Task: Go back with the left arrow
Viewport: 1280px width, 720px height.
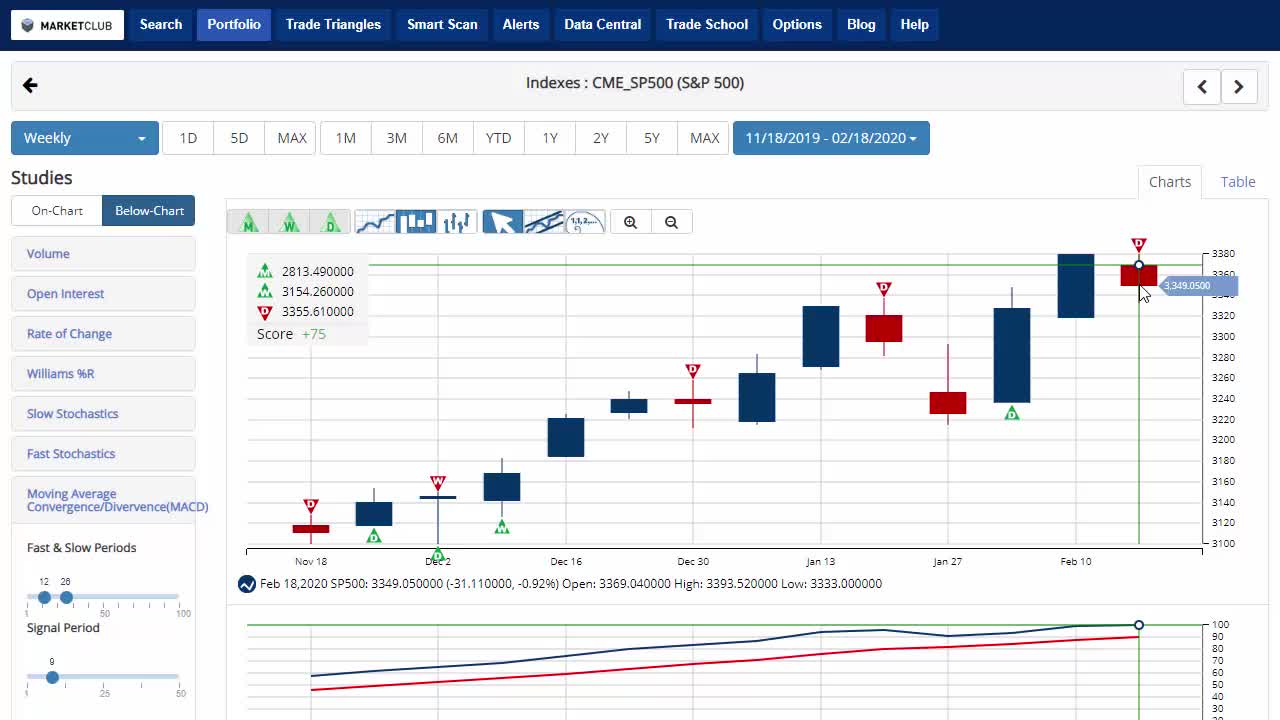Action: (x=30, y=85)
